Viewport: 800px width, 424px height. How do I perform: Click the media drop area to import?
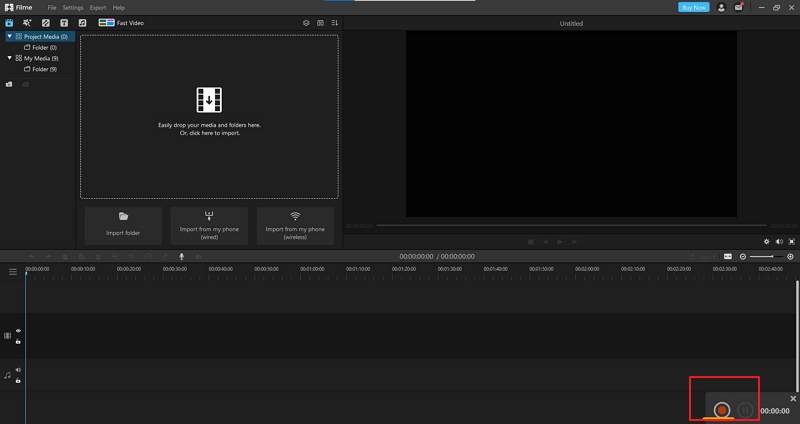point(209,117)
